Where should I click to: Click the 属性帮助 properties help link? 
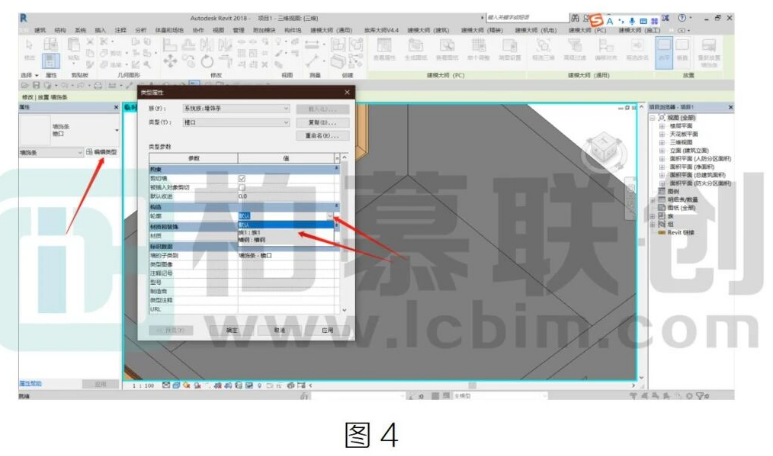[31, 384]
